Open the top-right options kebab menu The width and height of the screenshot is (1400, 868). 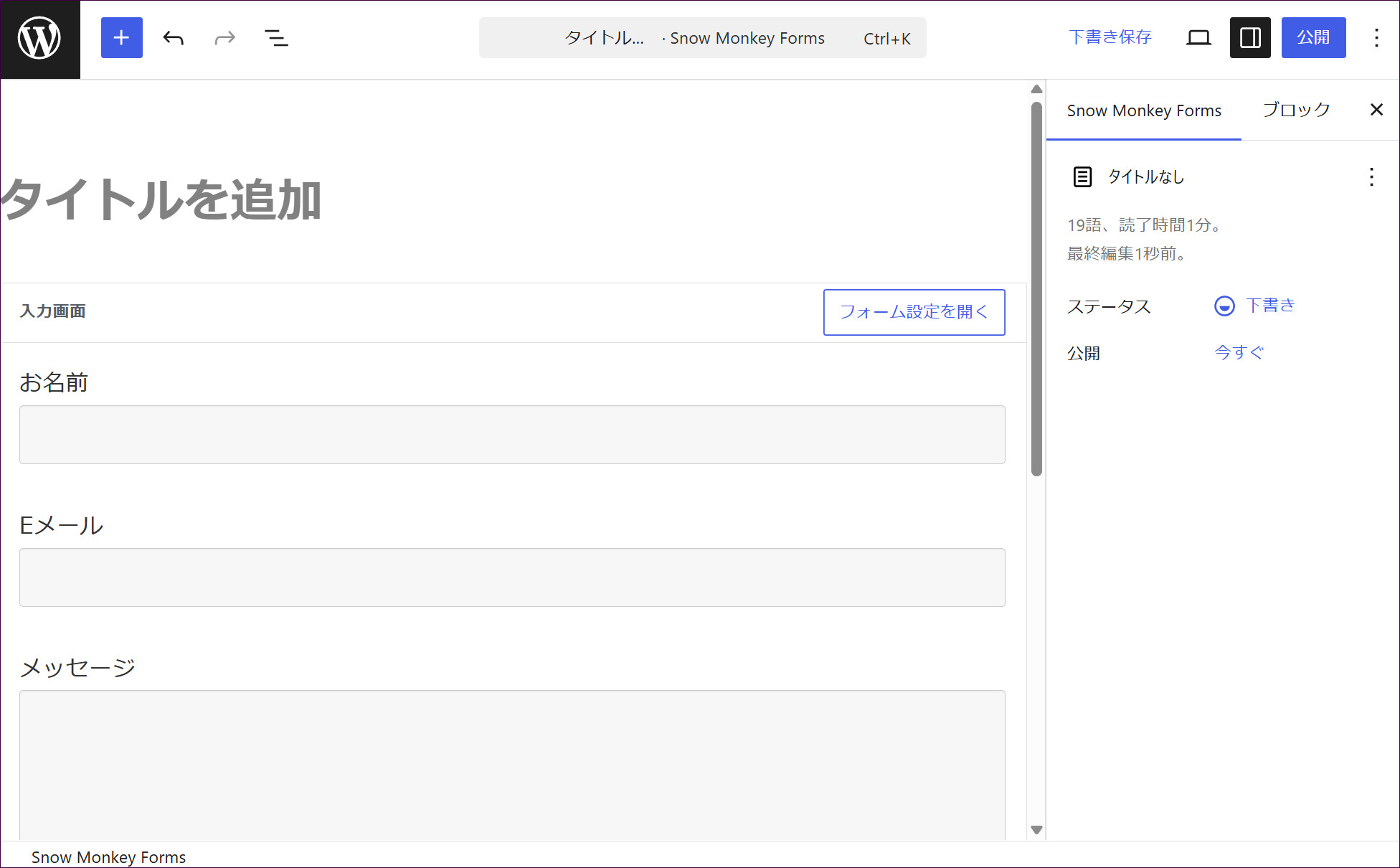coord(1376,38)
